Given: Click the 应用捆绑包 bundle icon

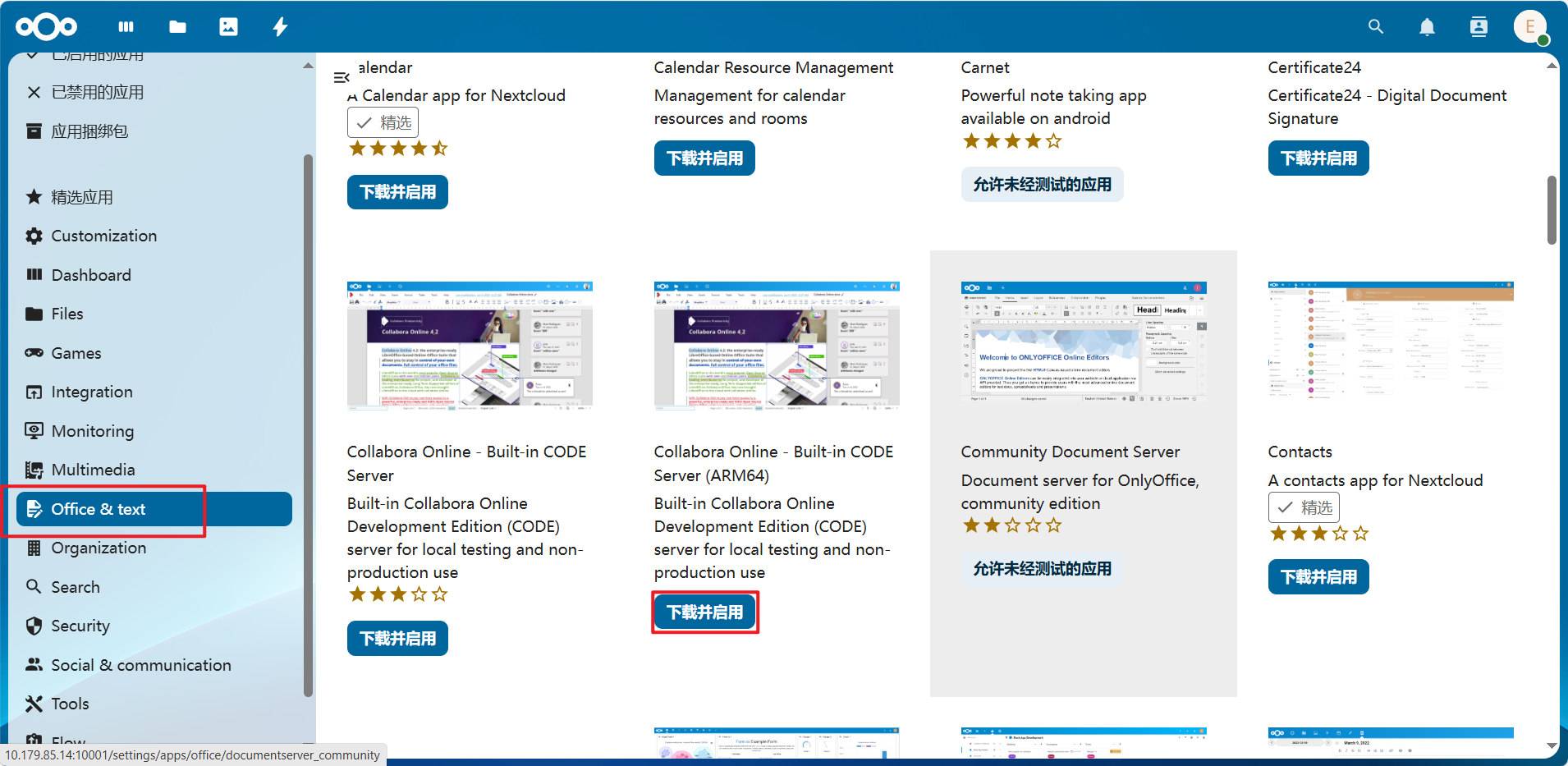Looking at the screenshot, I should click(34, 131).
